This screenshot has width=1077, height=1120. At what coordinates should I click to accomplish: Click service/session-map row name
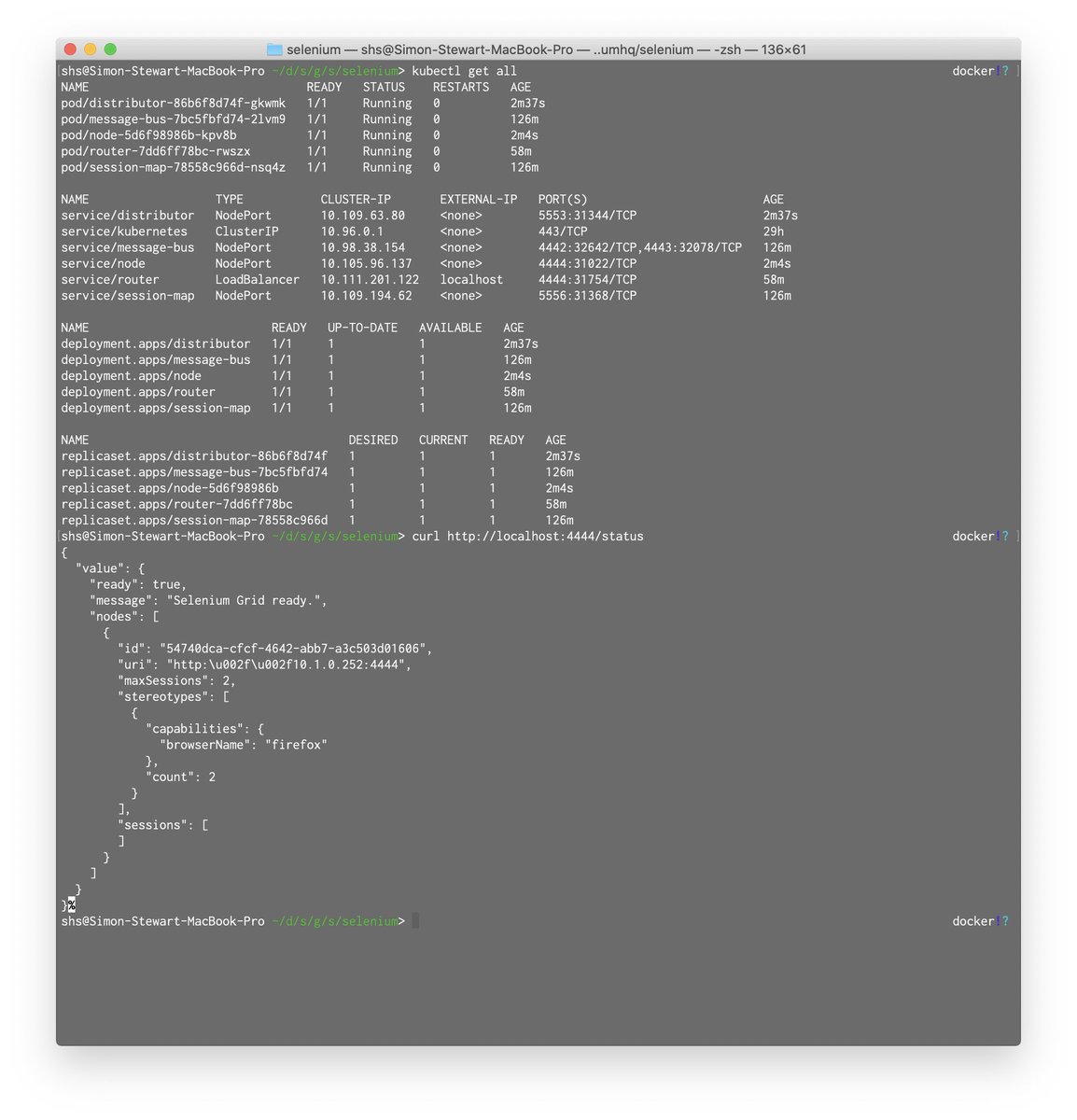tap(128, 296)
